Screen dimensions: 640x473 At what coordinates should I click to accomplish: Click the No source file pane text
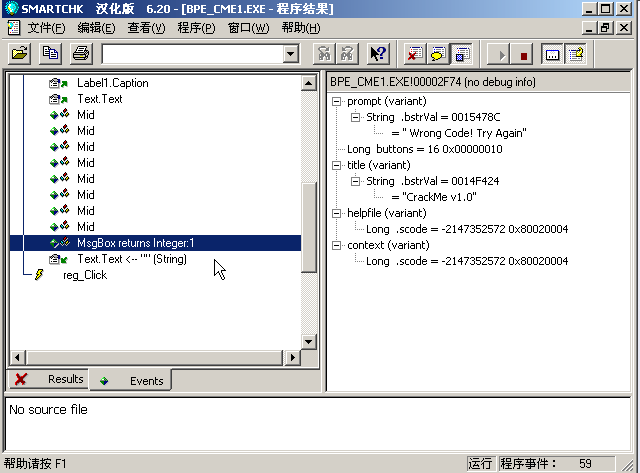click(48, 409)
